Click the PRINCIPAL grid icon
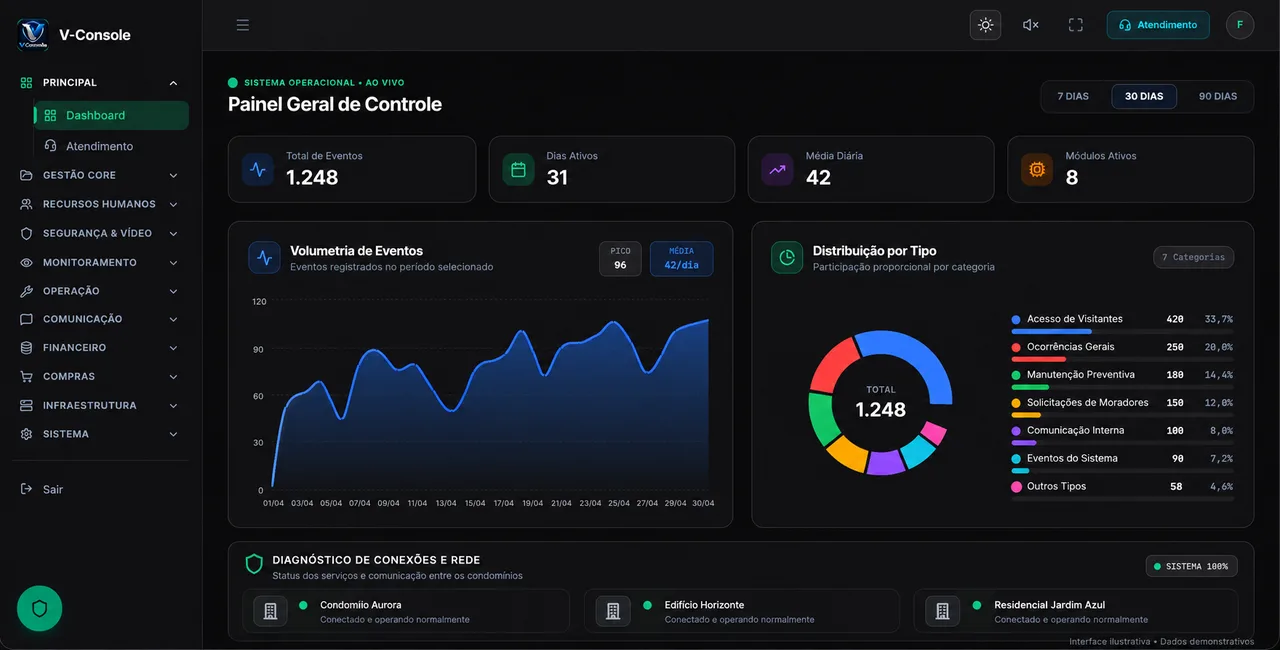Image resolution: width=1280 pixels, height=650 pixels. [x=27, y=83]
